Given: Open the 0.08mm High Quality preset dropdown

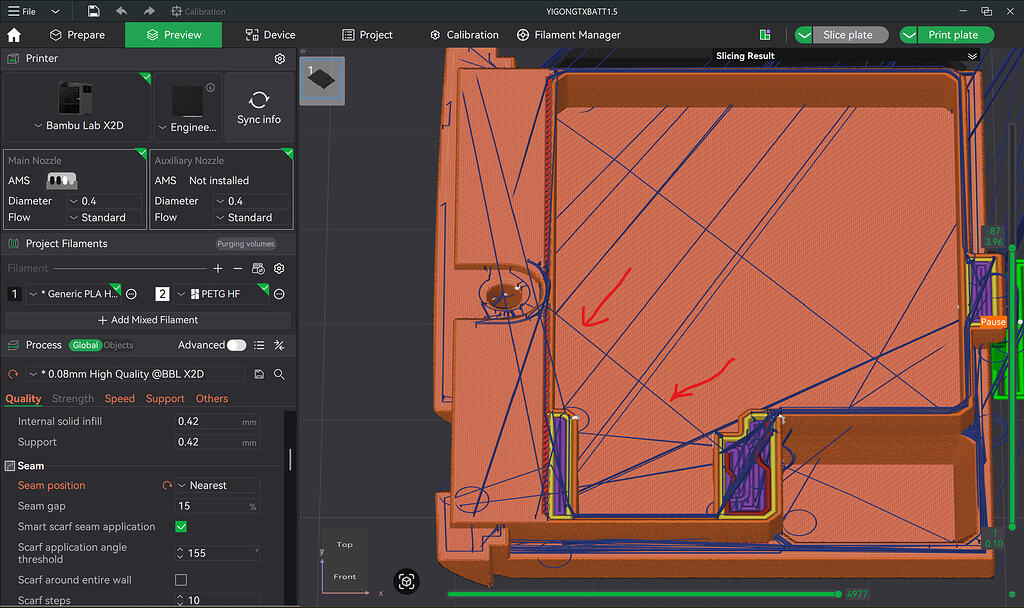Looking at the screenshot, I should tap(135, 374).
